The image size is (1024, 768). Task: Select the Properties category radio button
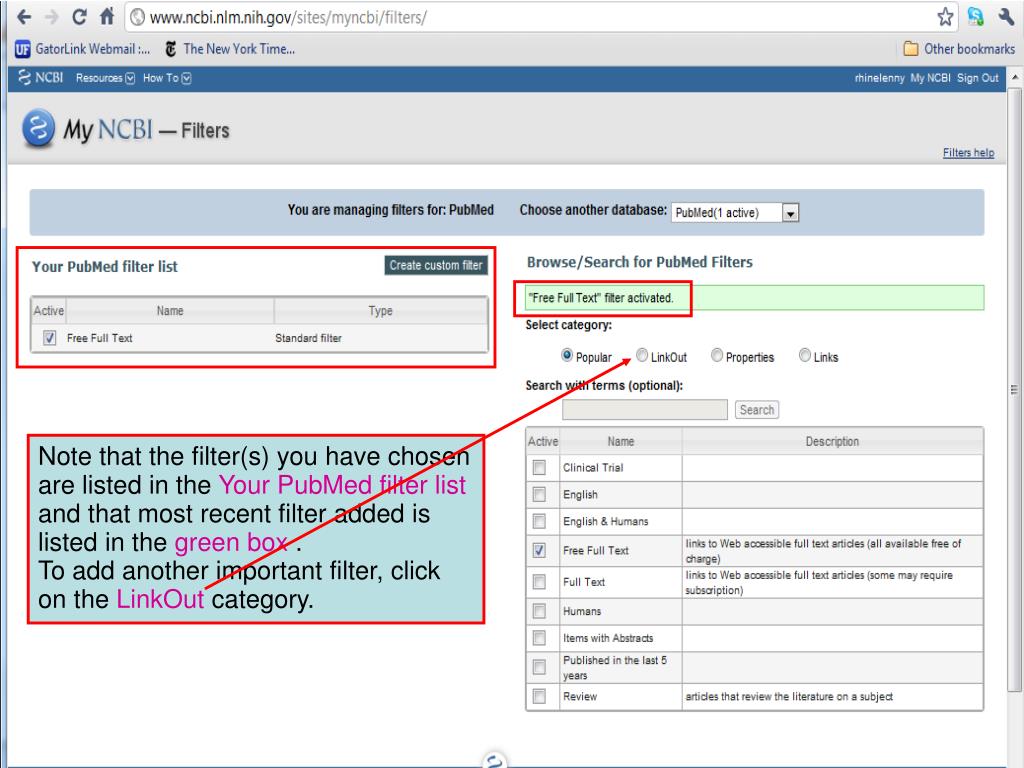[x=717, y=355]
